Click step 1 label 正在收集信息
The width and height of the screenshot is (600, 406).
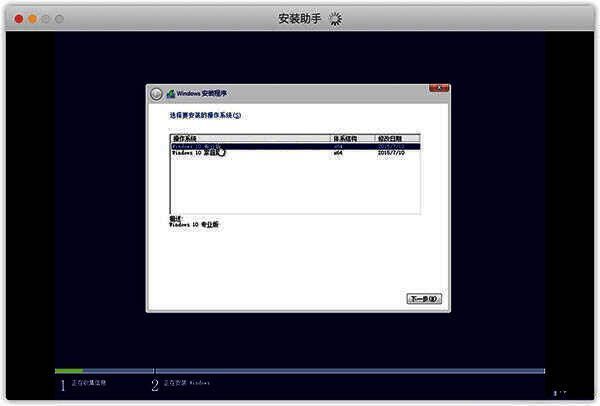[89, 383]
